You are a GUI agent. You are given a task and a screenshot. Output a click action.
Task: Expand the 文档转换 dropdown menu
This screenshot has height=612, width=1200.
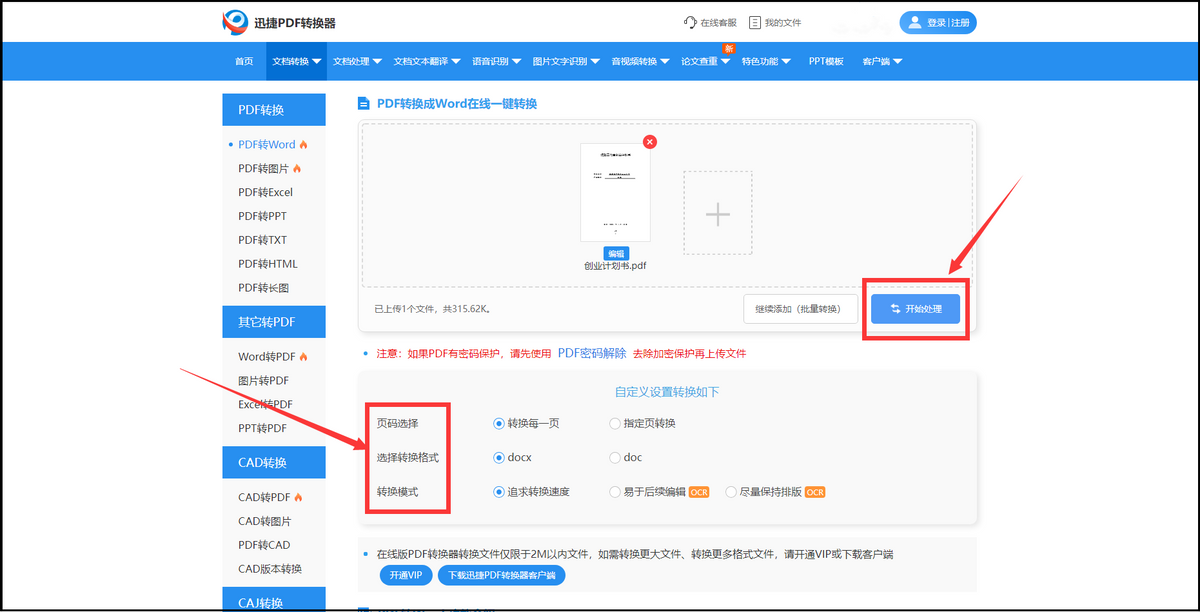click(297, 61)
